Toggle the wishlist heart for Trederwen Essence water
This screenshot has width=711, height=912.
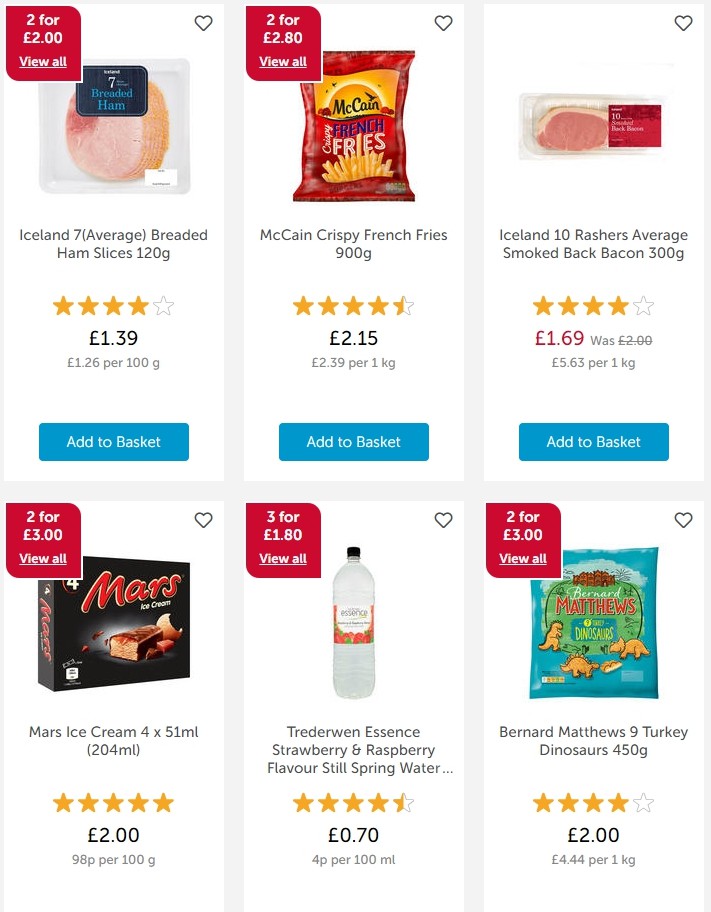pos(443,520)
